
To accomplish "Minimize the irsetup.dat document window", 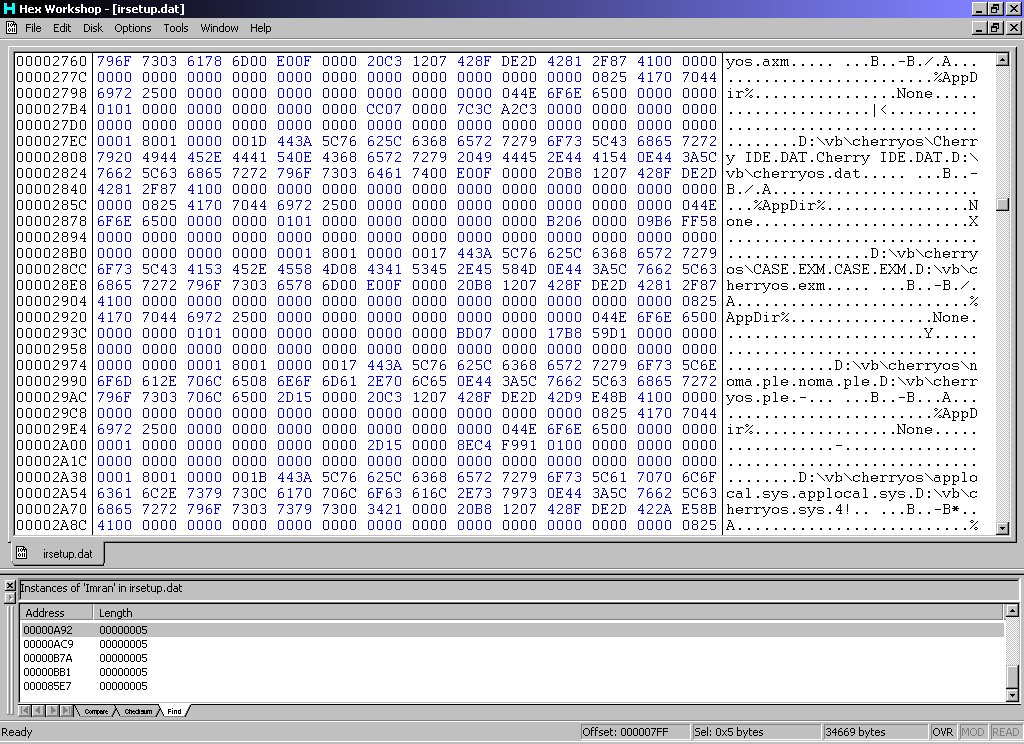I will point(980,27).
